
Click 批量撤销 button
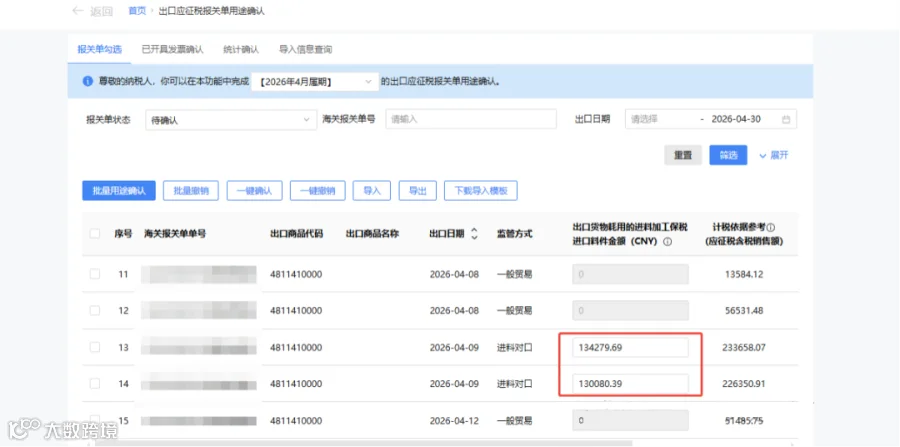191,191
